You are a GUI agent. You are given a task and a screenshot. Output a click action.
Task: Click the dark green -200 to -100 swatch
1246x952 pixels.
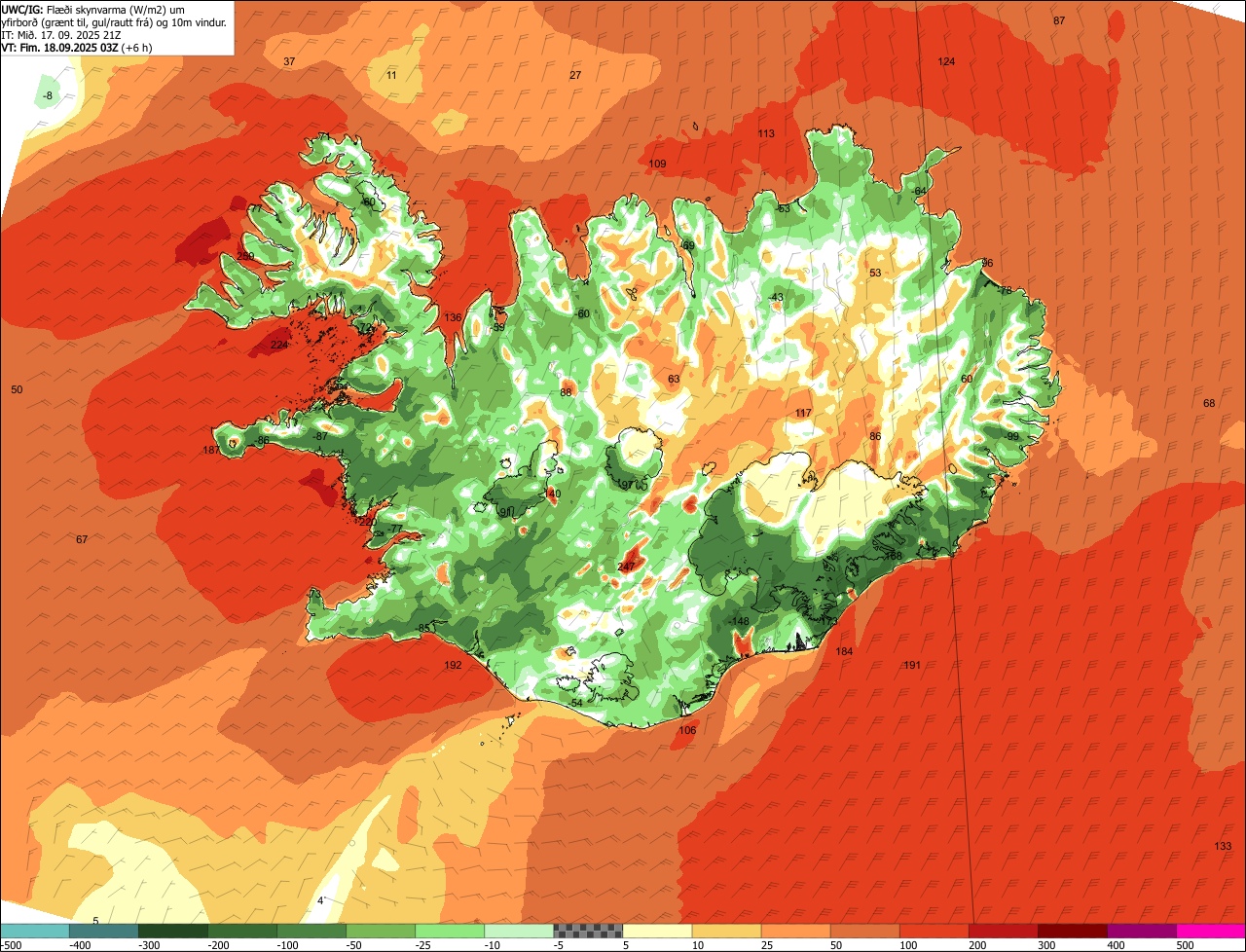[243, 931]
